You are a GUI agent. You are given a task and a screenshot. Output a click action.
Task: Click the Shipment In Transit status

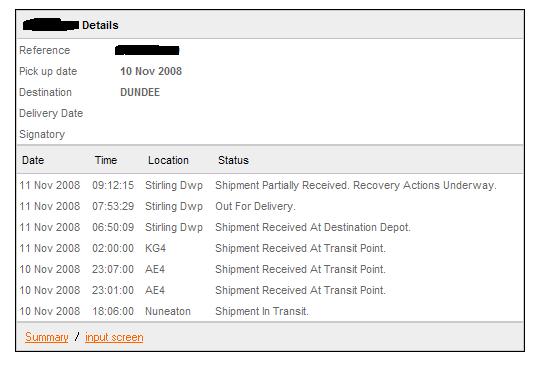tap(262, 311)
